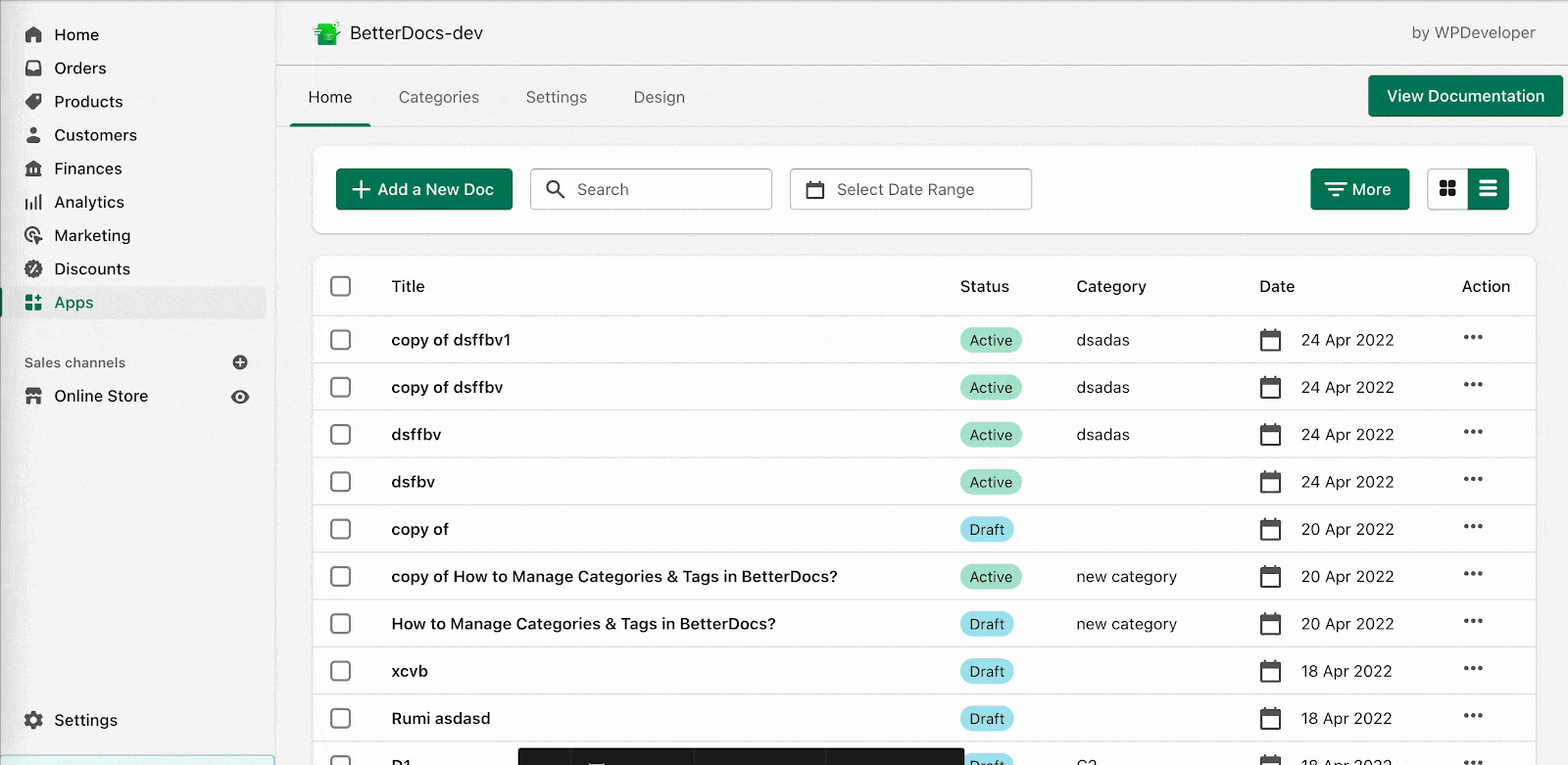Open actions for How to Manage Categories & Tags
Viewport: 1568px width, 765px height.
[1473, 621]
